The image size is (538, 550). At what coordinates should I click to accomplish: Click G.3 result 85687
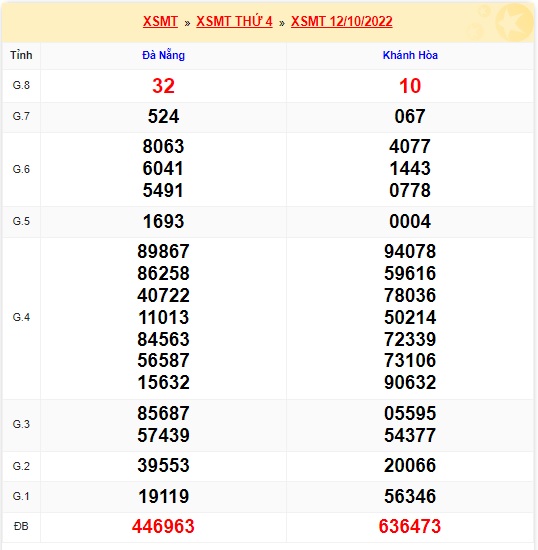(x=163, y=414)
